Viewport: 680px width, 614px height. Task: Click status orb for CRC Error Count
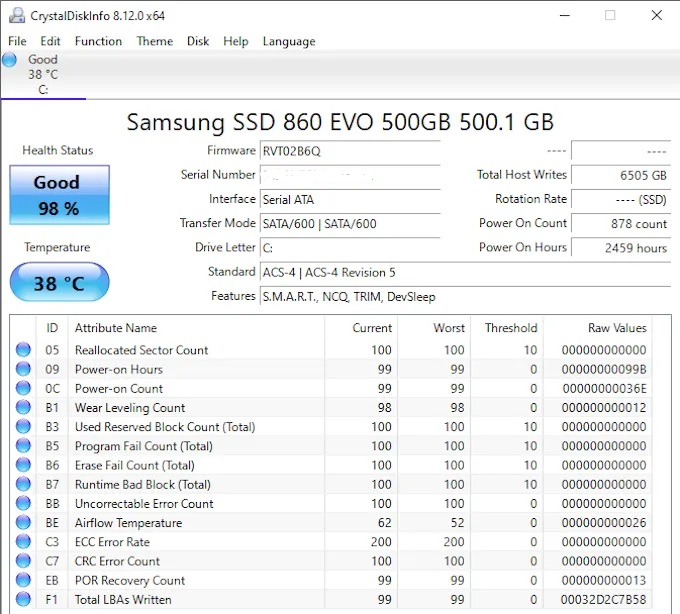click(x=23, y=561)
